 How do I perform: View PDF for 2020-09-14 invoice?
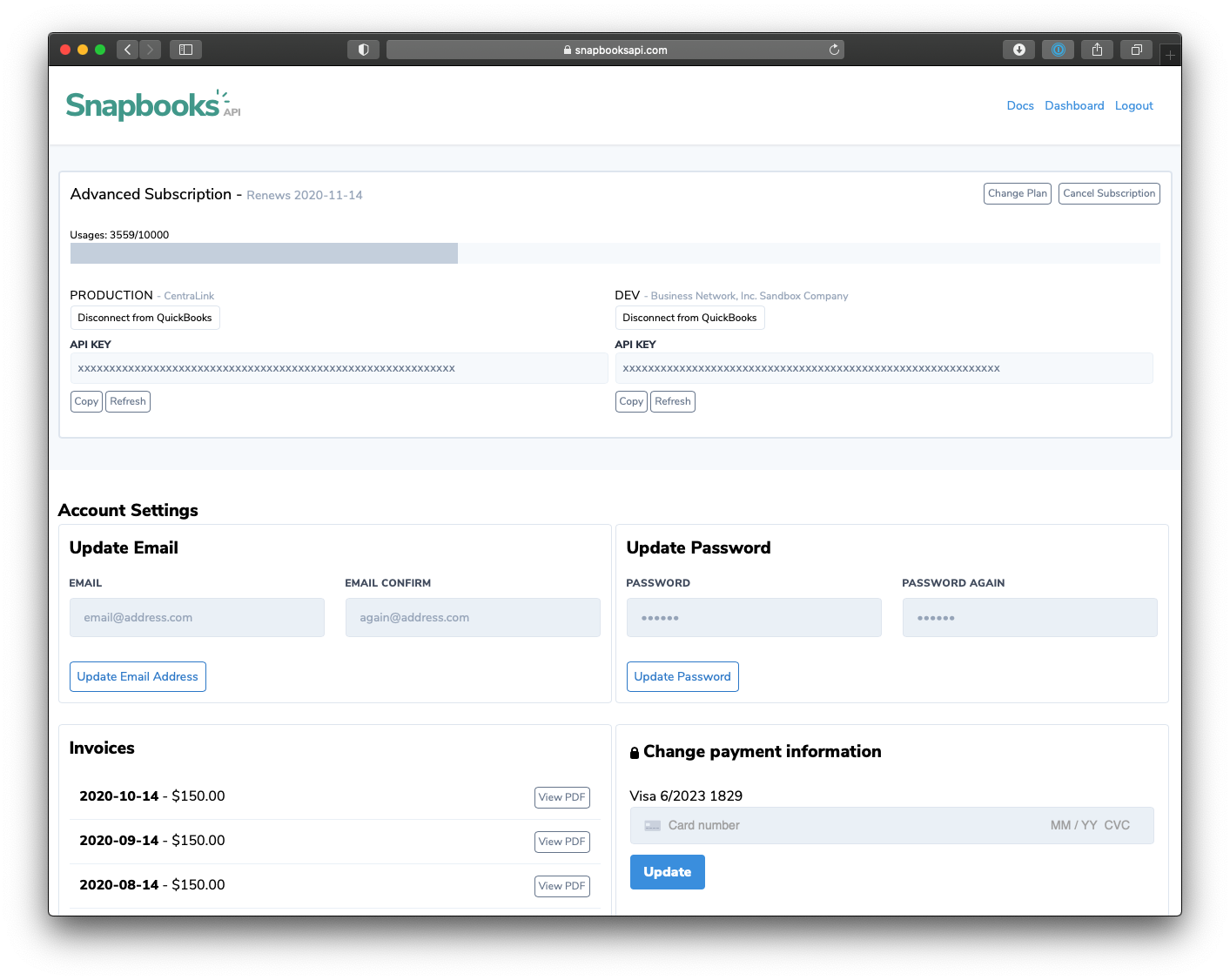coord(561,842)
